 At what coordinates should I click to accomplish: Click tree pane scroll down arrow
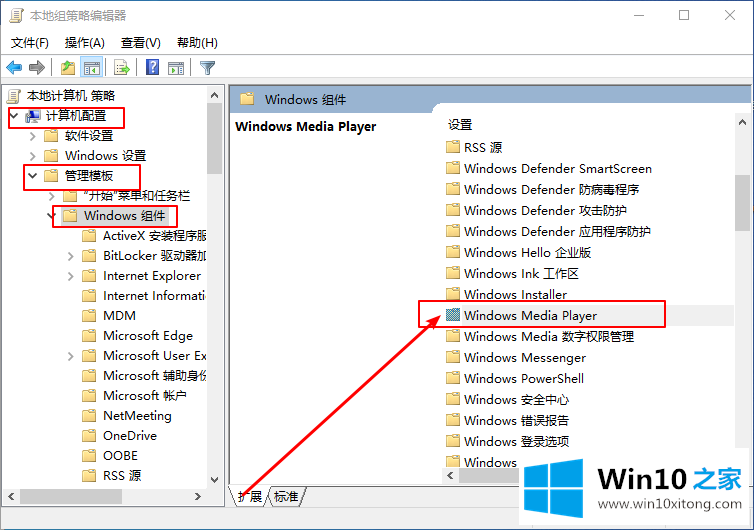pos(214,480)
